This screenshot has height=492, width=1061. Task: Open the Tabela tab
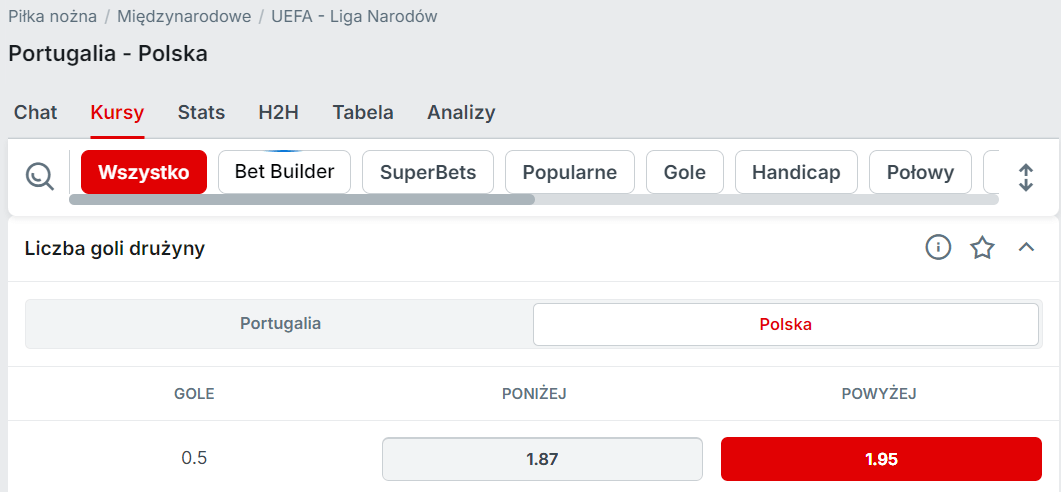click(363, 113)
